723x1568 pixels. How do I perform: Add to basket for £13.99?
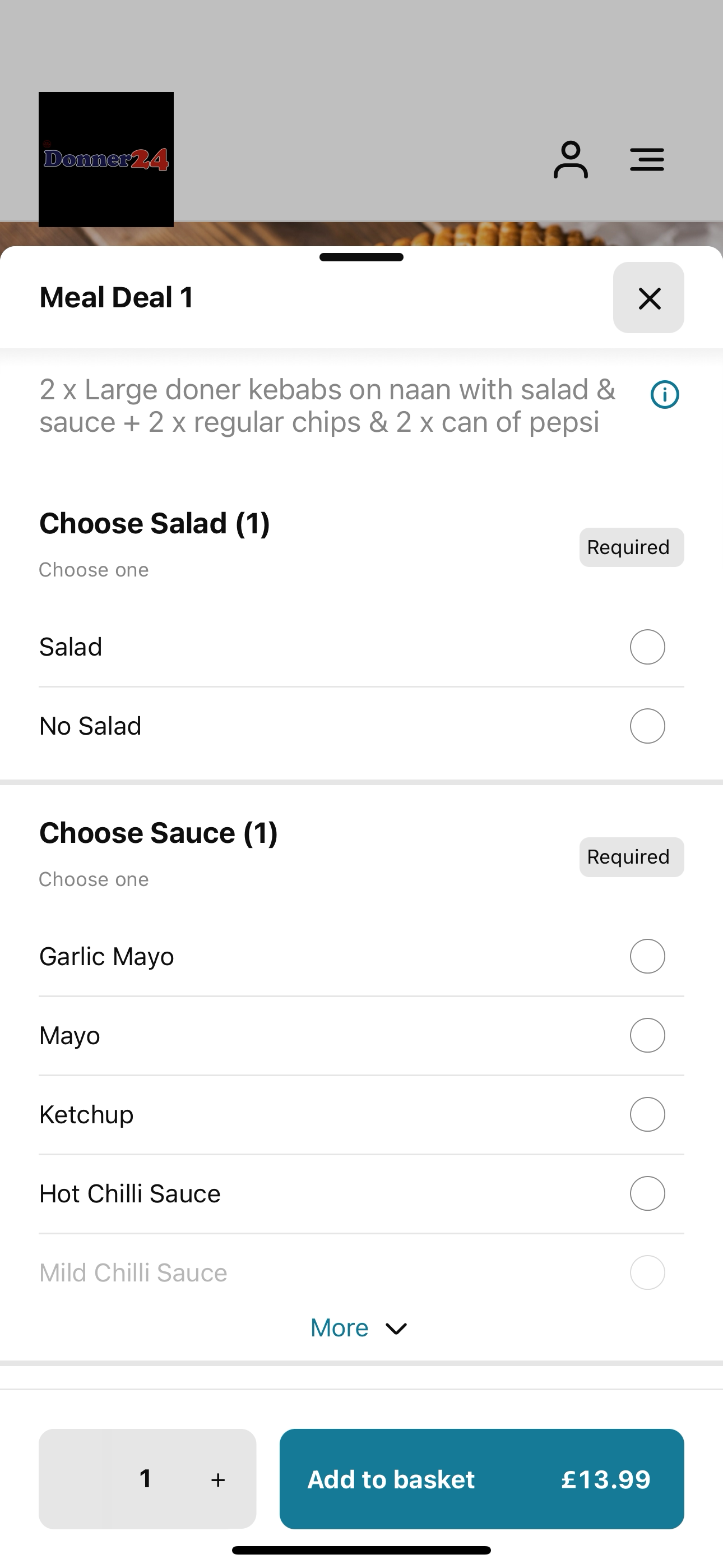(481, 1479)
